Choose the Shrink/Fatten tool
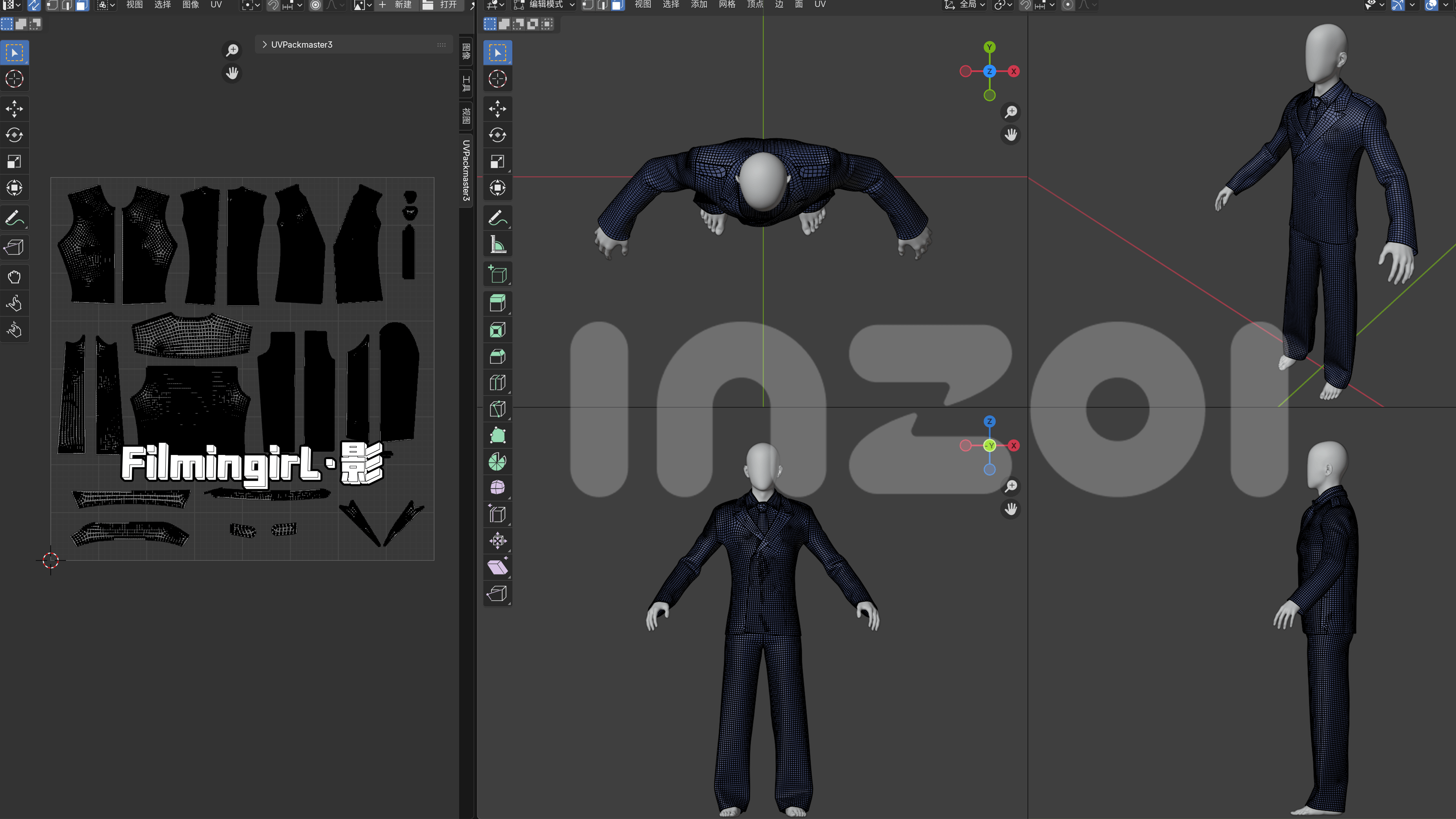The width and height of the screenshot is (1456, 819). click(497, 541)
